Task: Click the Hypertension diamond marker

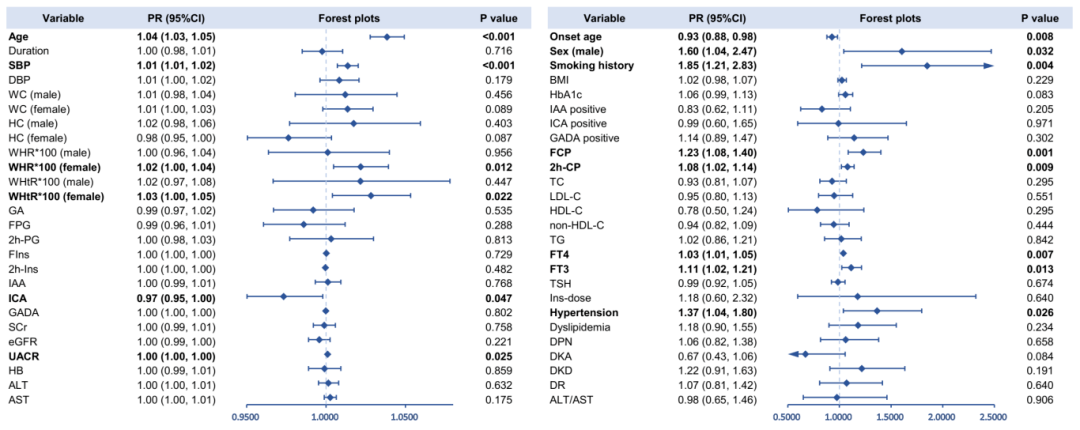Action: [877, 311]
